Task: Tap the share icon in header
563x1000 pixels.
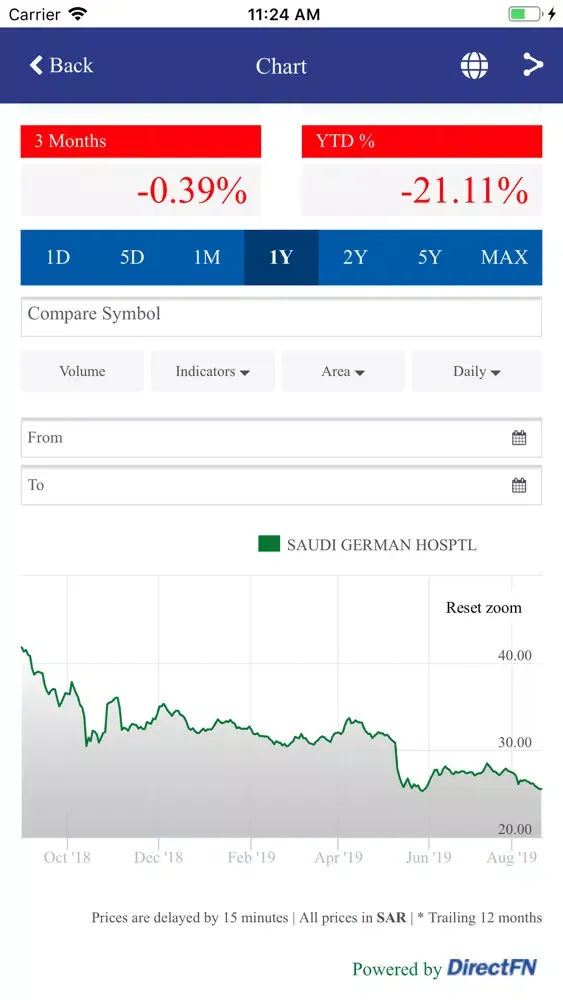Action: 532,65
